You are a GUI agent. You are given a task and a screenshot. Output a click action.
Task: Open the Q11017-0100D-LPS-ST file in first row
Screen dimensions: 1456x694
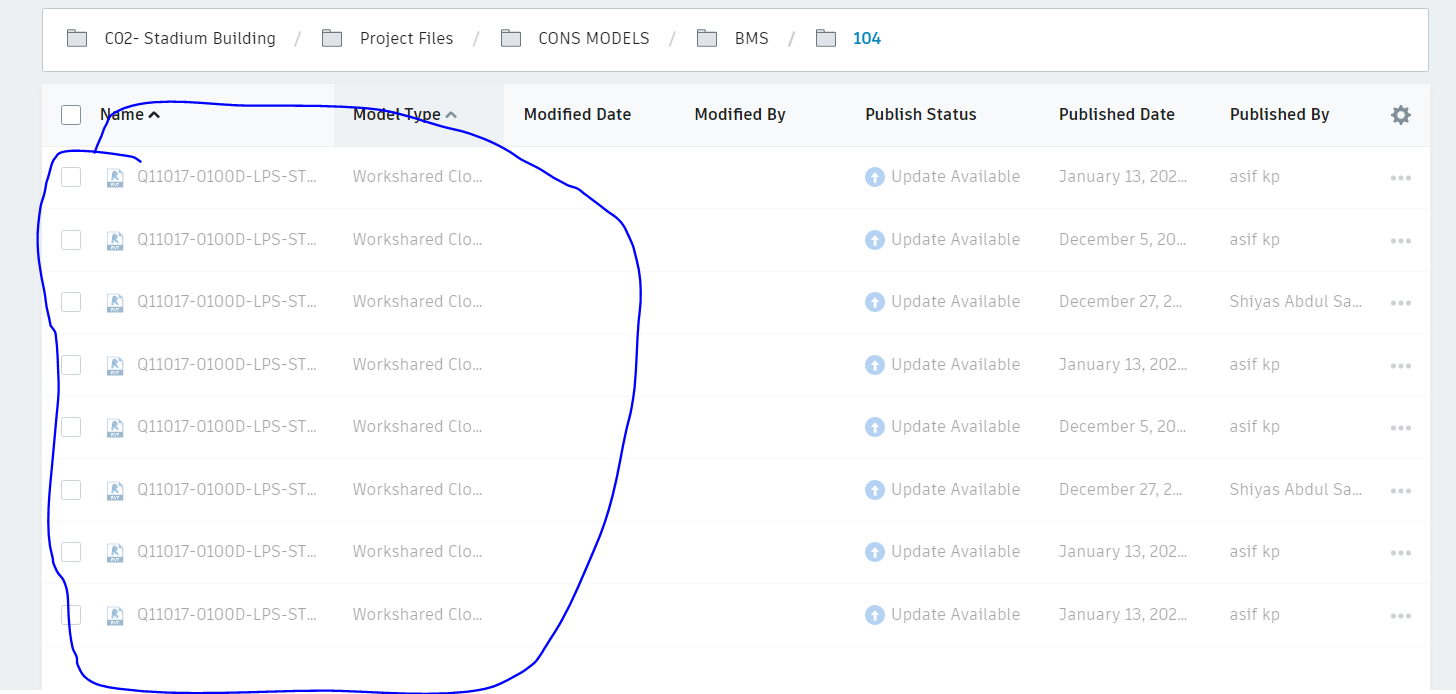click(x=227, y=177)
